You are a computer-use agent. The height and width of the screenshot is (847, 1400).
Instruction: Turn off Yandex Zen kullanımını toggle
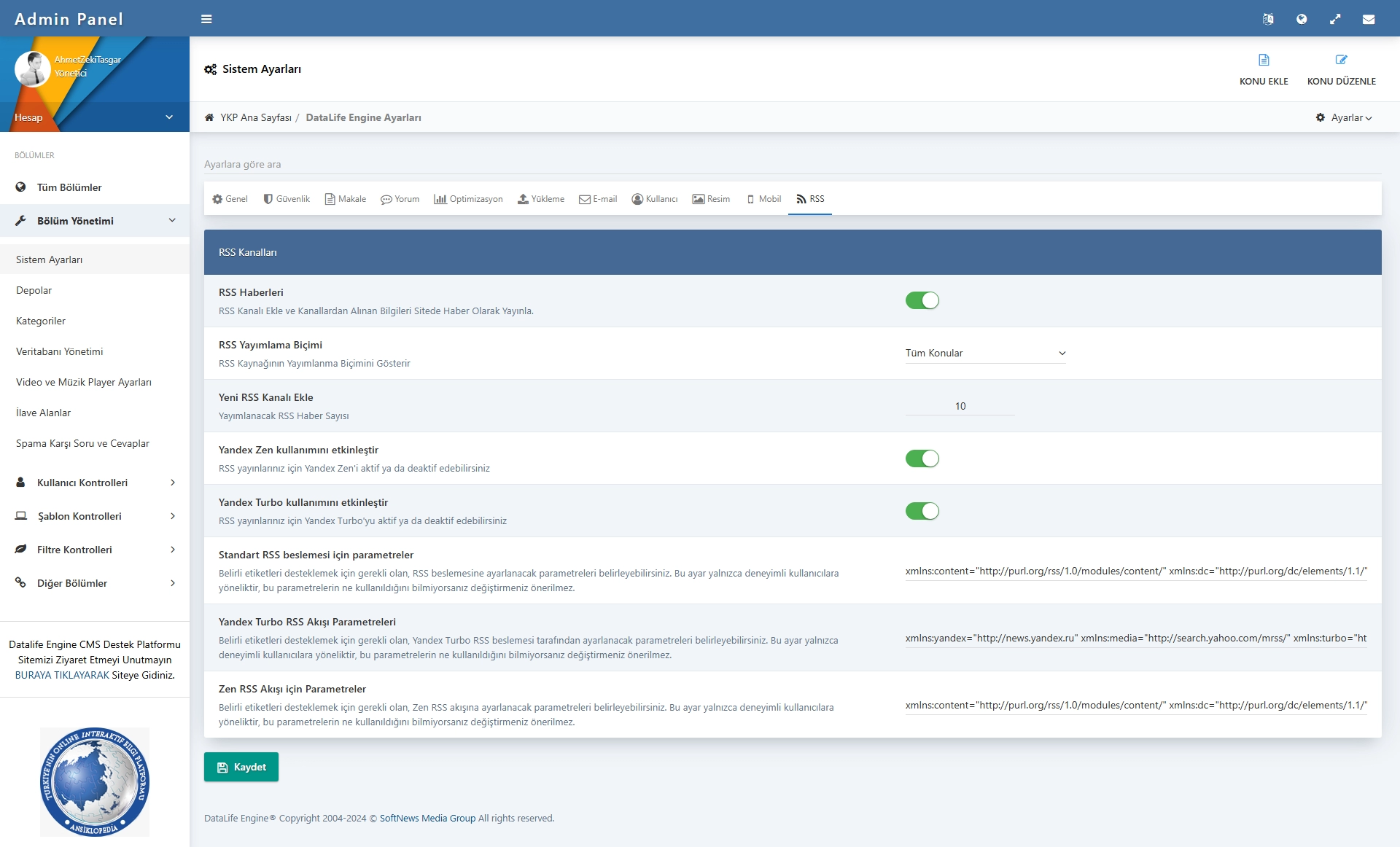point(922,458)
